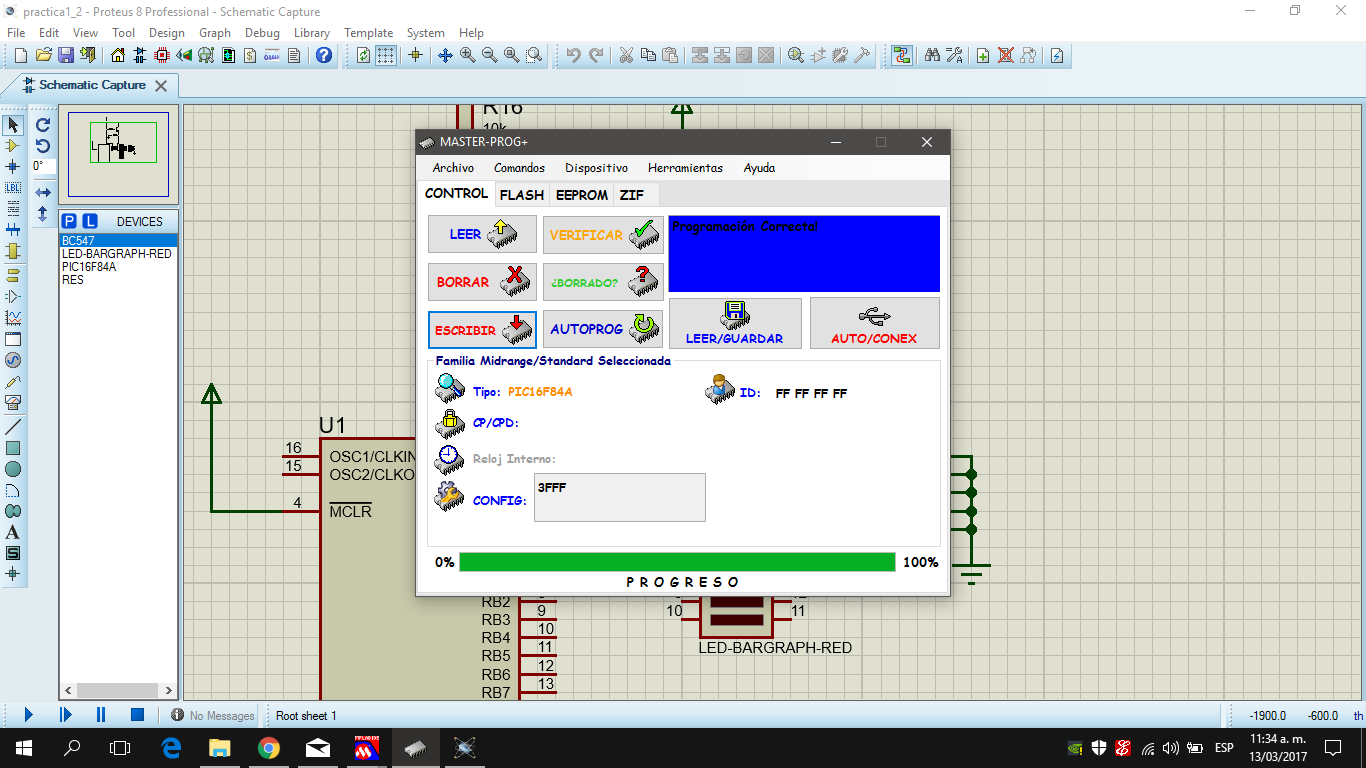Select the 2D Line drawing tool
This screenshot has height=768, width=1366.
click(13, 427)
